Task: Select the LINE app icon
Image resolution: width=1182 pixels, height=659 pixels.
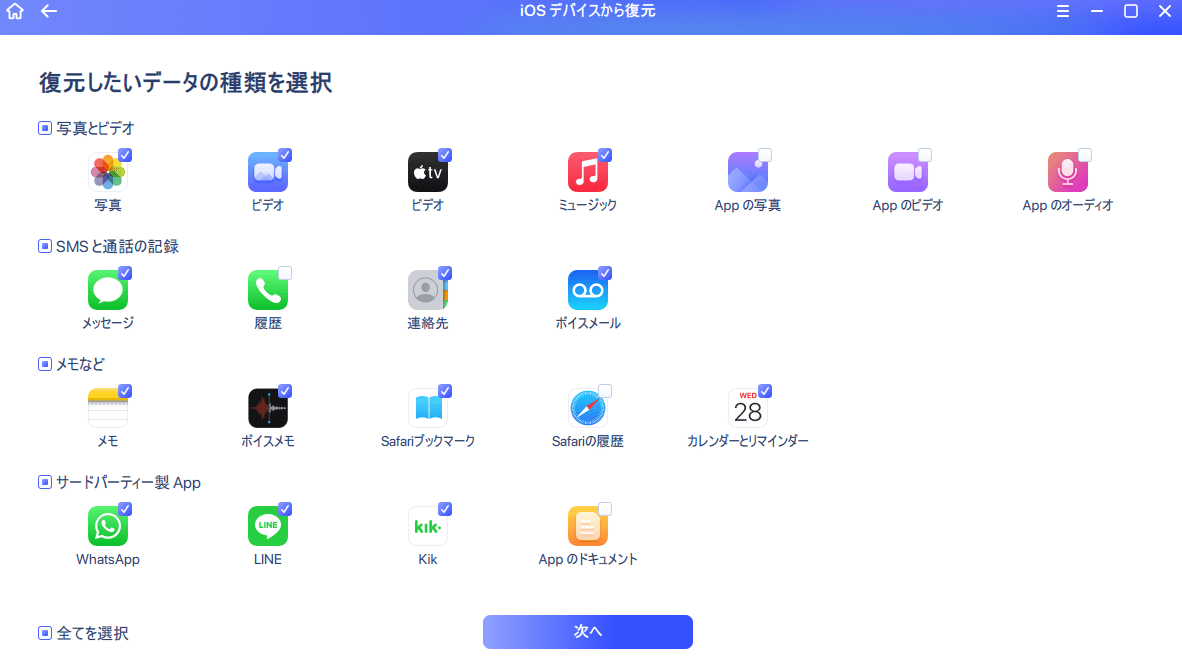Action: tap(268, 526)
